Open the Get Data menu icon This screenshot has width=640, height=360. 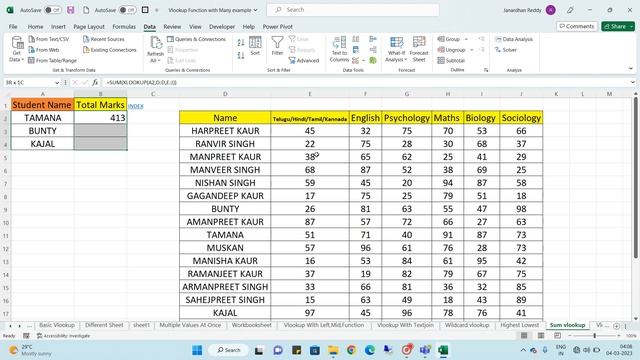click(x=17, y=43)
